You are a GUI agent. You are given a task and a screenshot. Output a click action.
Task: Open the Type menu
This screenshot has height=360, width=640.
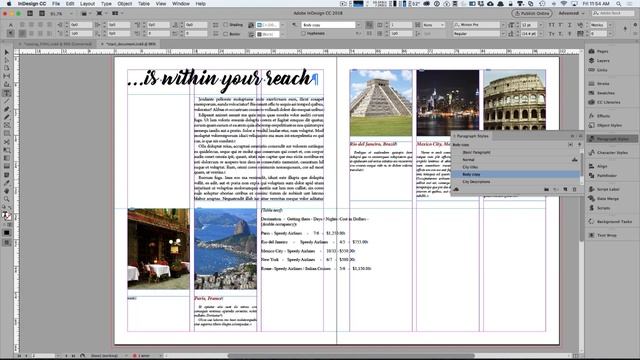[x=106, y=4]
